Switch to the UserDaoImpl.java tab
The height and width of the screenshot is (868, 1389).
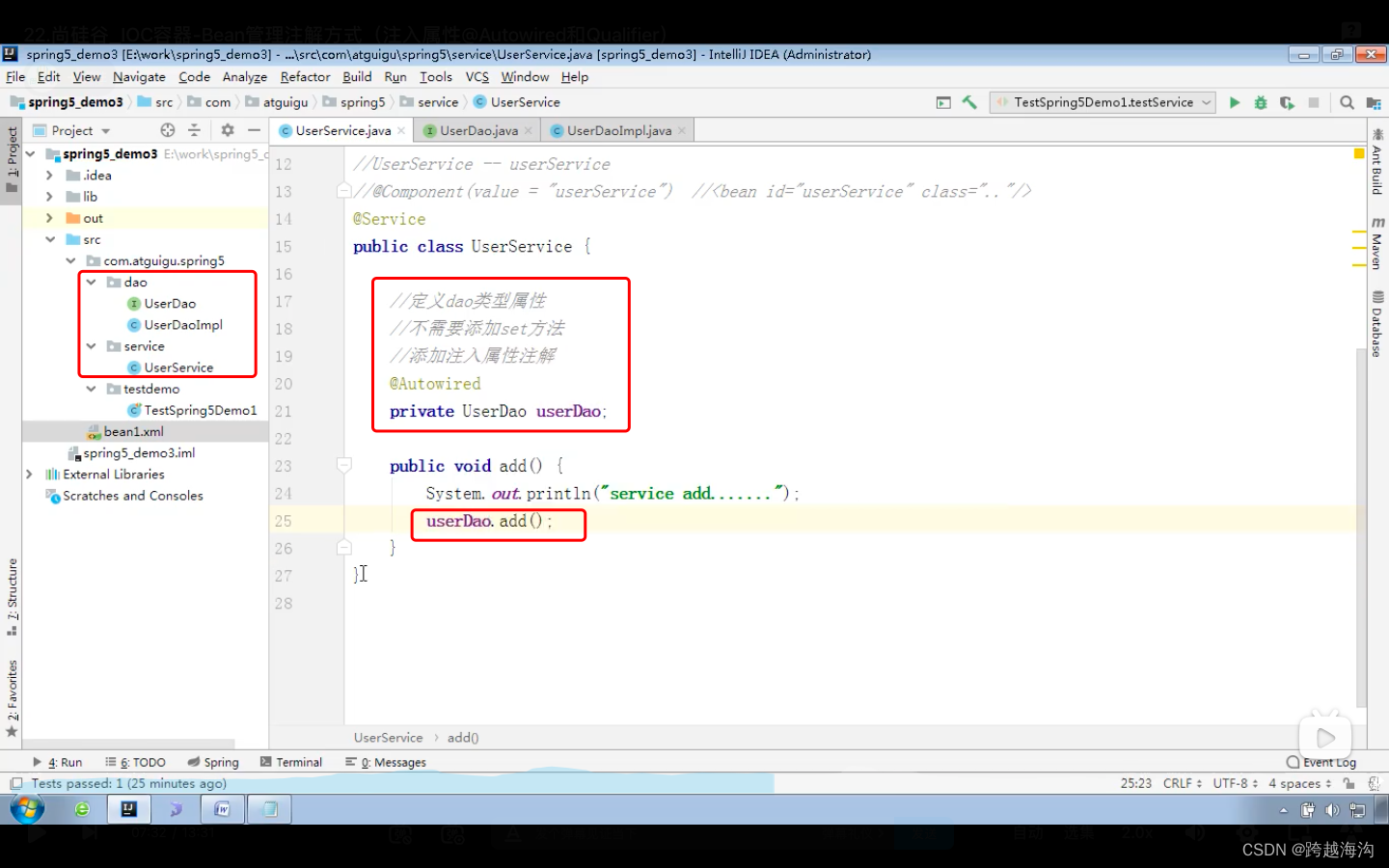619,131
